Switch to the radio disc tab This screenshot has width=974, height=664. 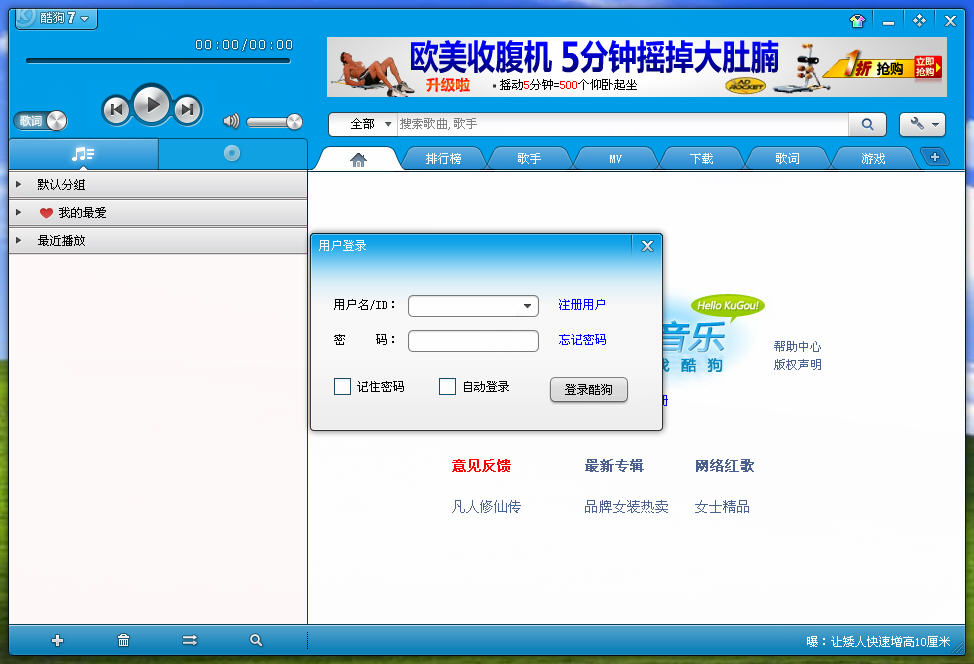click(x=232, y=153)
